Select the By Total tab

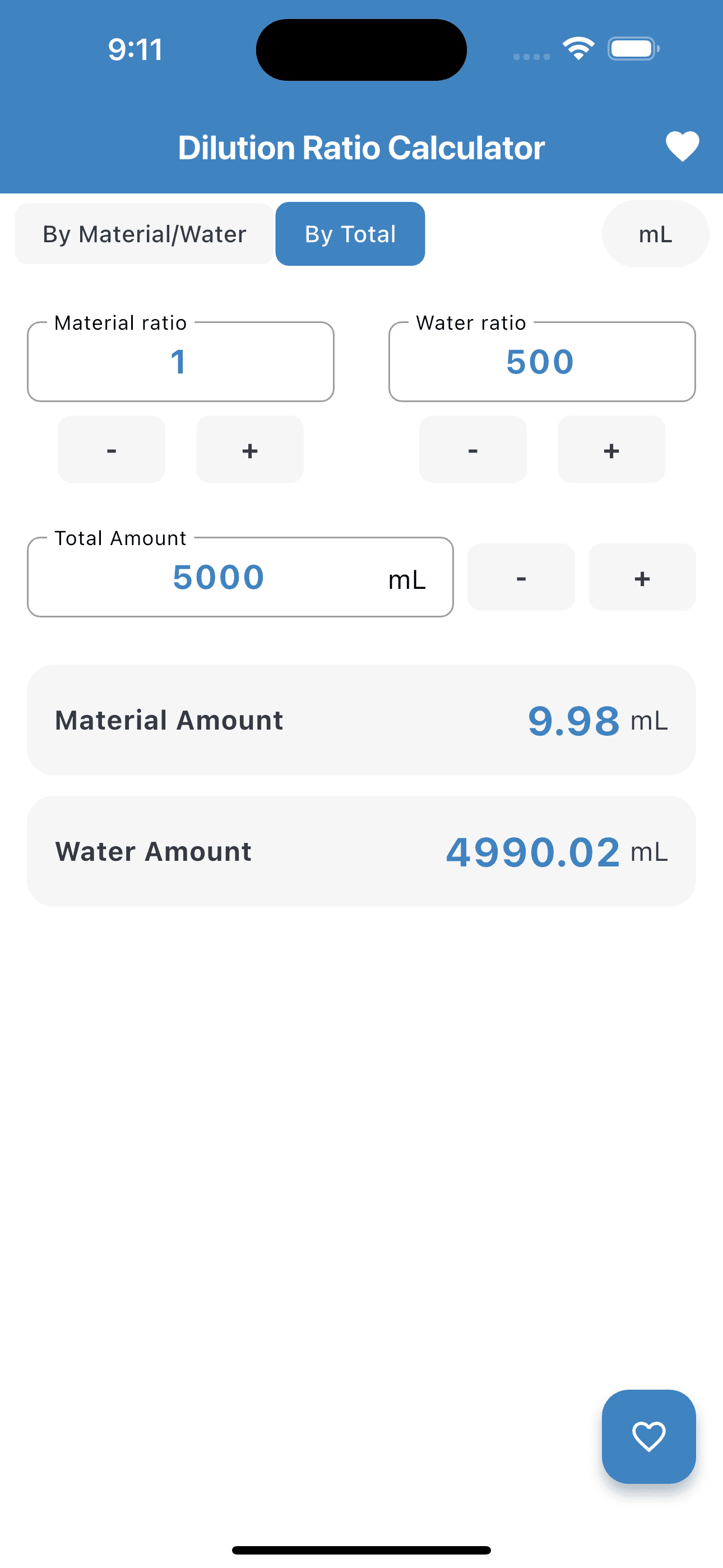350,234
